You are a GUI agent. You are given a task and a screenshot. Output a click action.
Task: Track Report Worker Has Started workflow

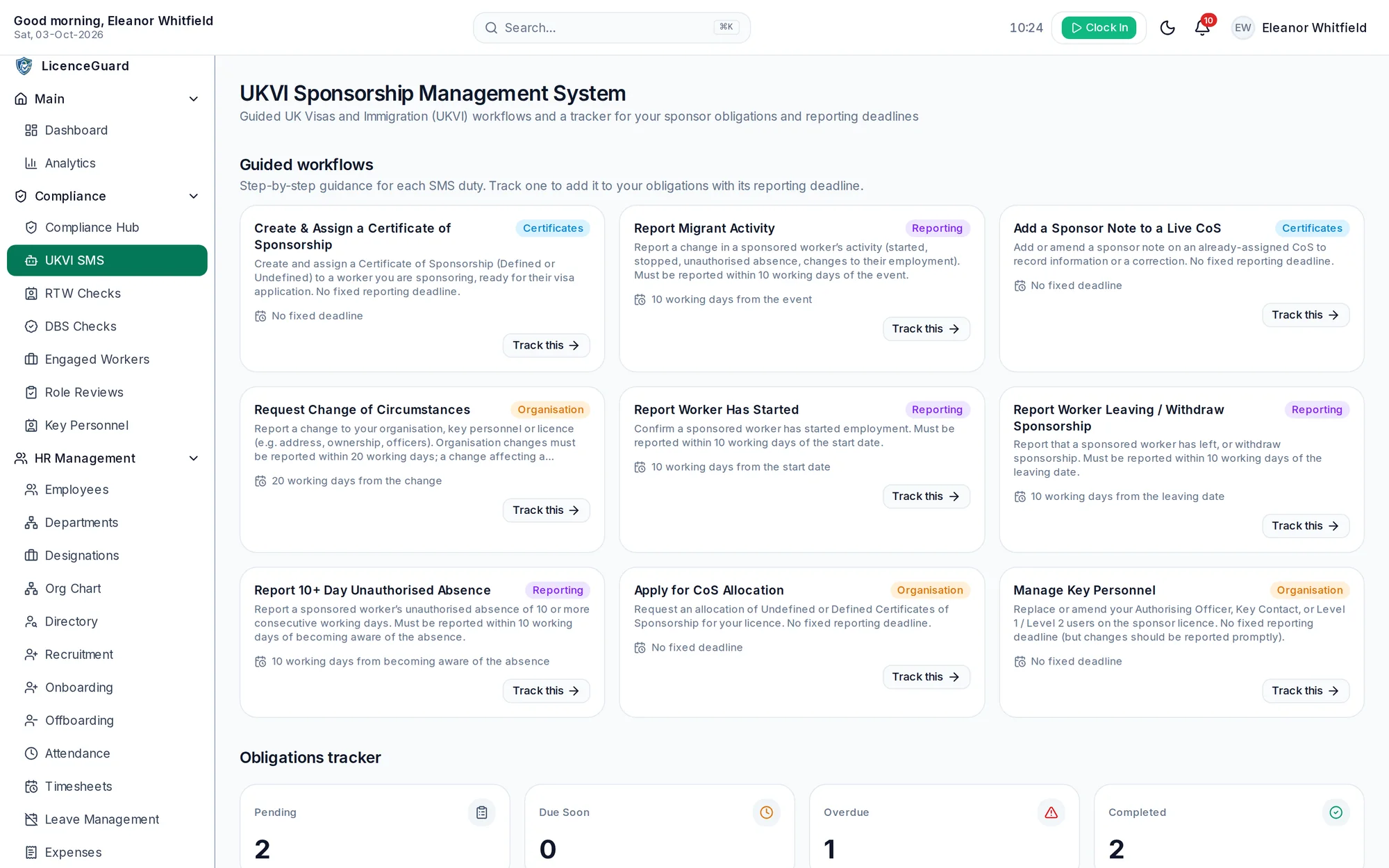click(x=926, y=496)
